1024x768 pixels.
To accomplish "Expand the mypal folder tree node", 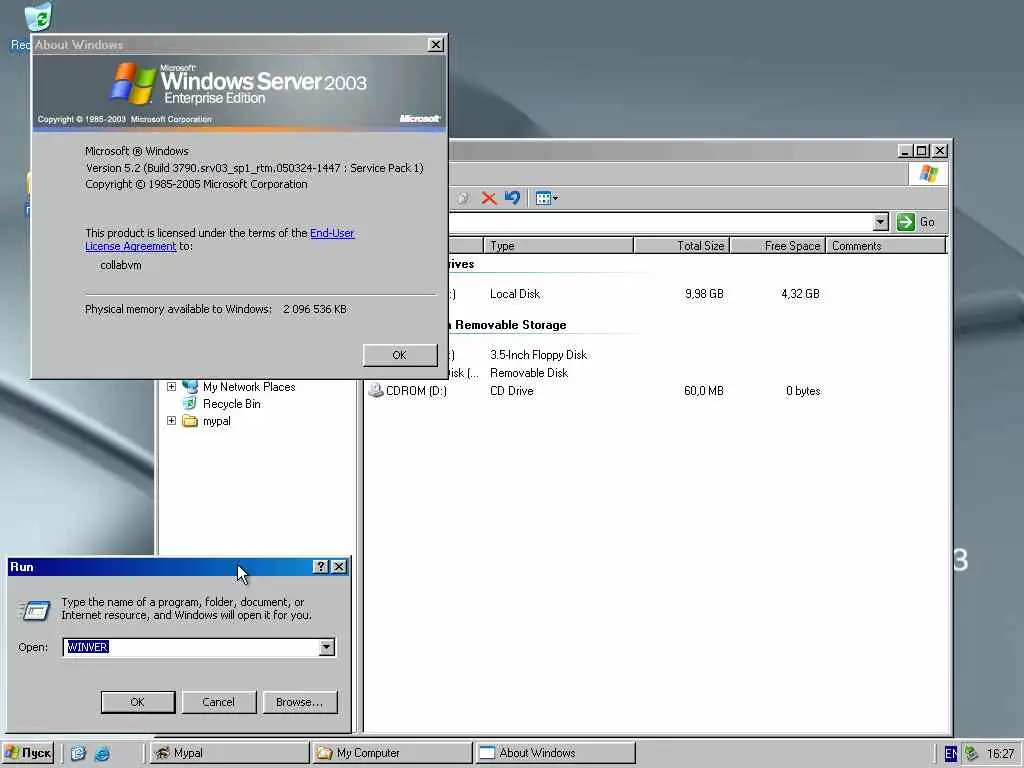I will point(171,421).
